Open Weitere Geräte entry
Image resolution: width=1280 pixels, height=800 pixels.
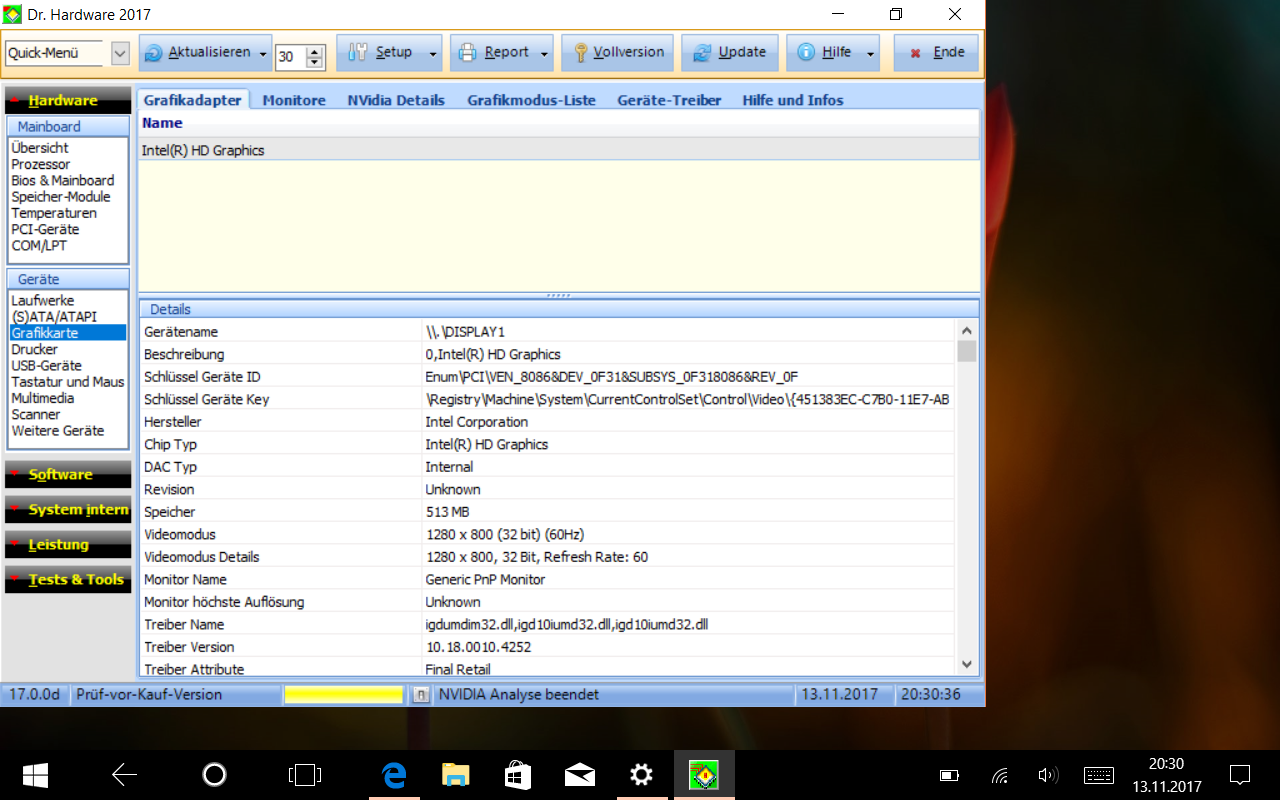coord(58,431)
